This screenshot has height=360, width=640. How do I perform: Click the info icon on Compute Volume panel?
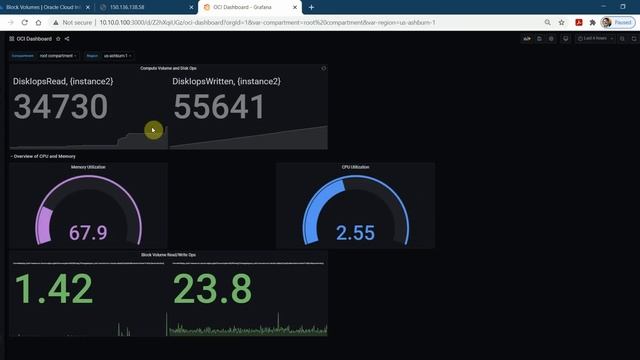click(324, 68)
